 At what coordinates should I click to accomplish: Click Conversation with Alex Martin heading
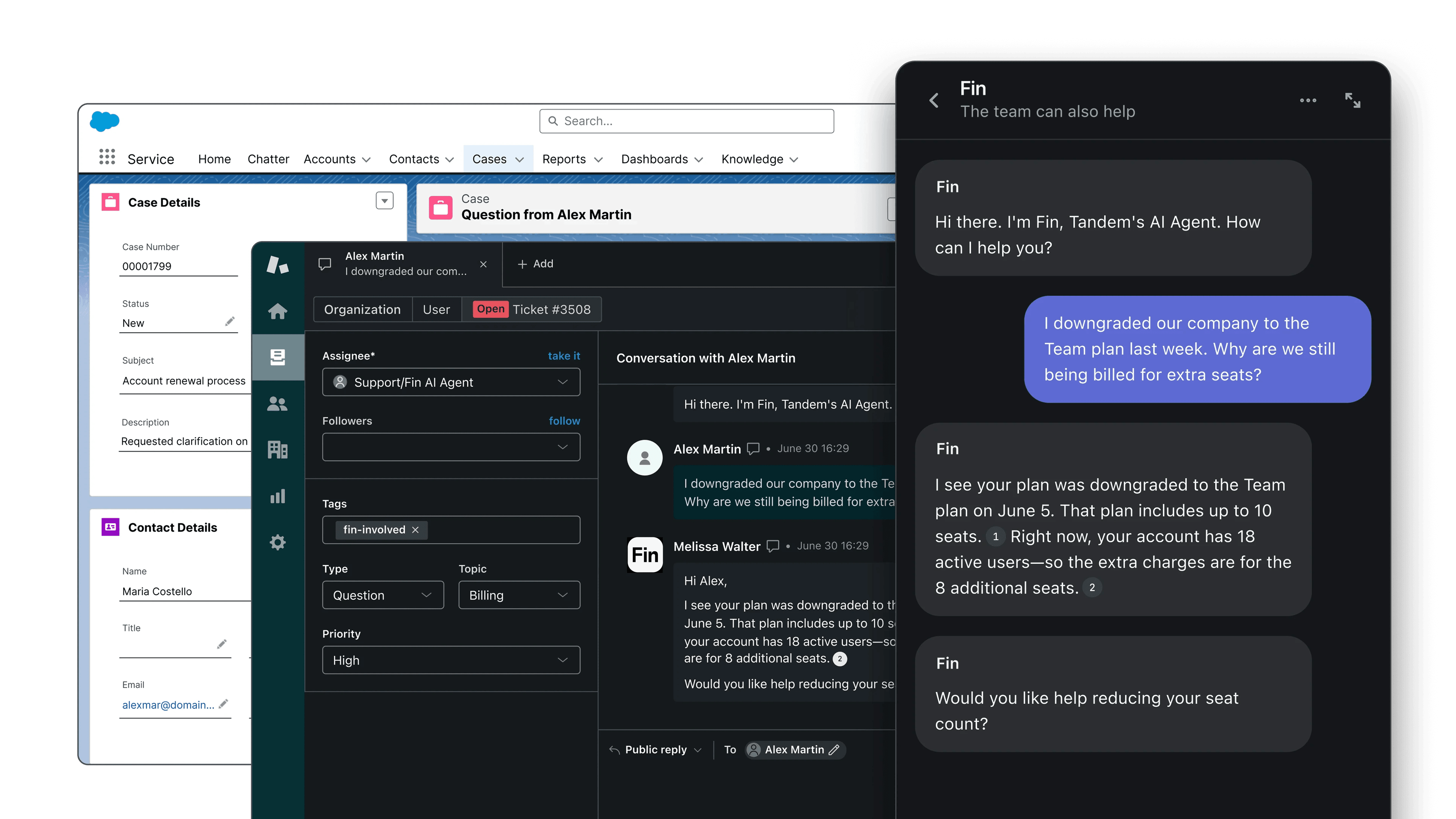pos(705,358)
